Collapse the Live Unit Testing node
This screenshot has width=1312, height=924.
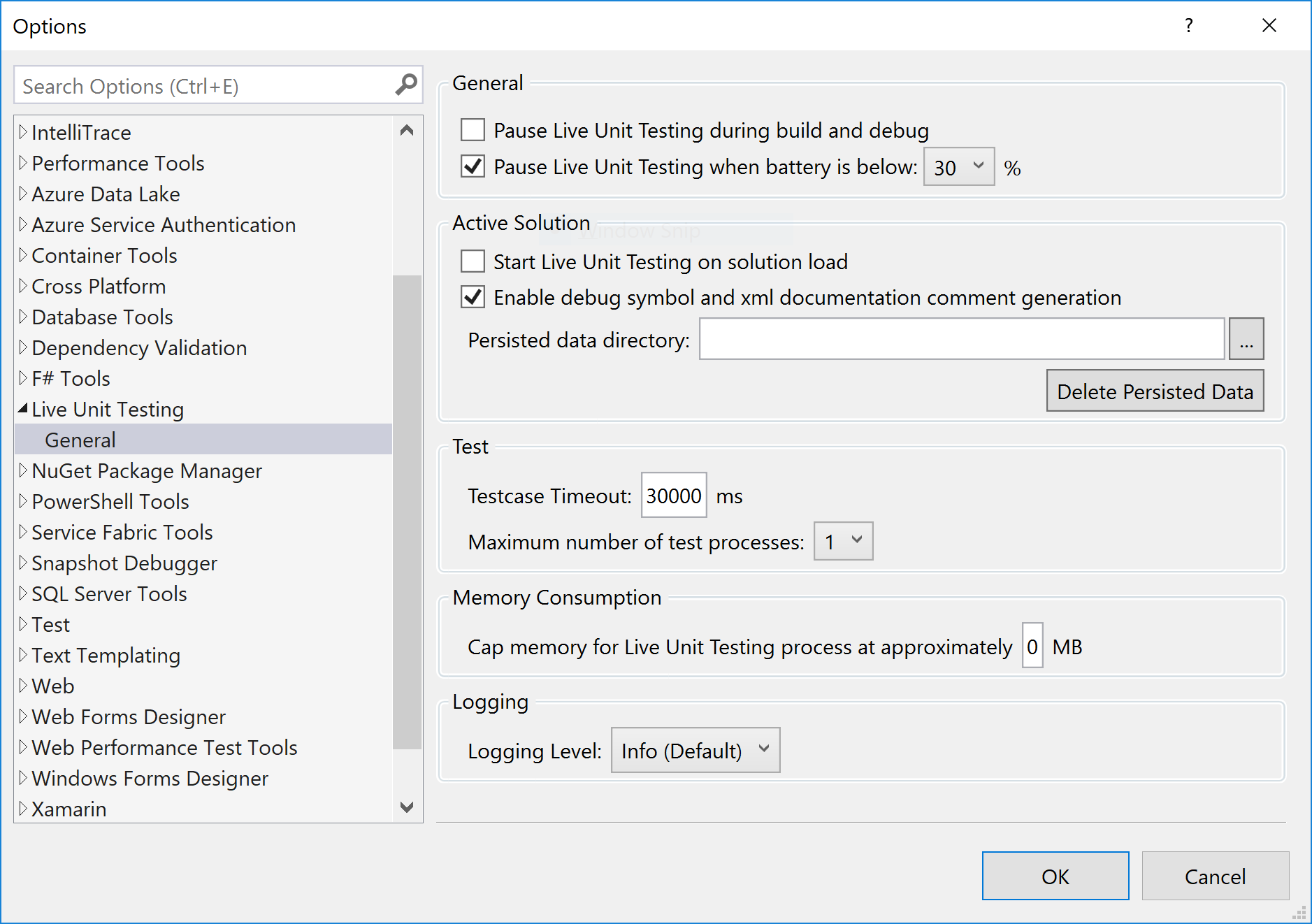pos(23,408)
